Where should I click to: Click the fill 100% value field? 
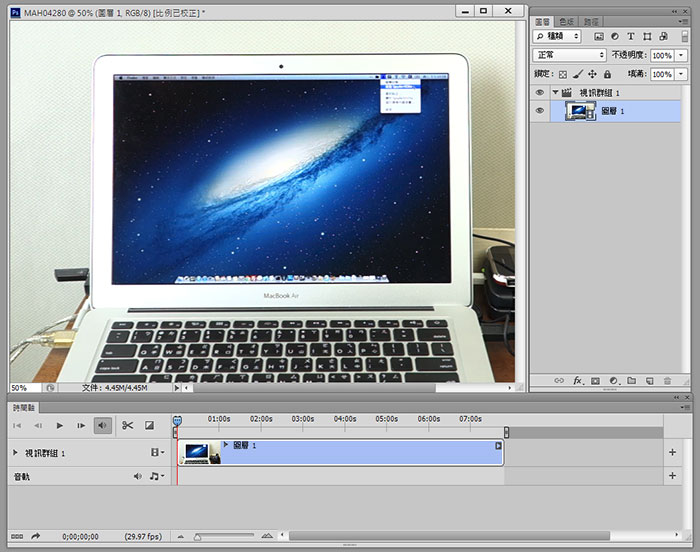pyautogui.click(x=662, y=74)
